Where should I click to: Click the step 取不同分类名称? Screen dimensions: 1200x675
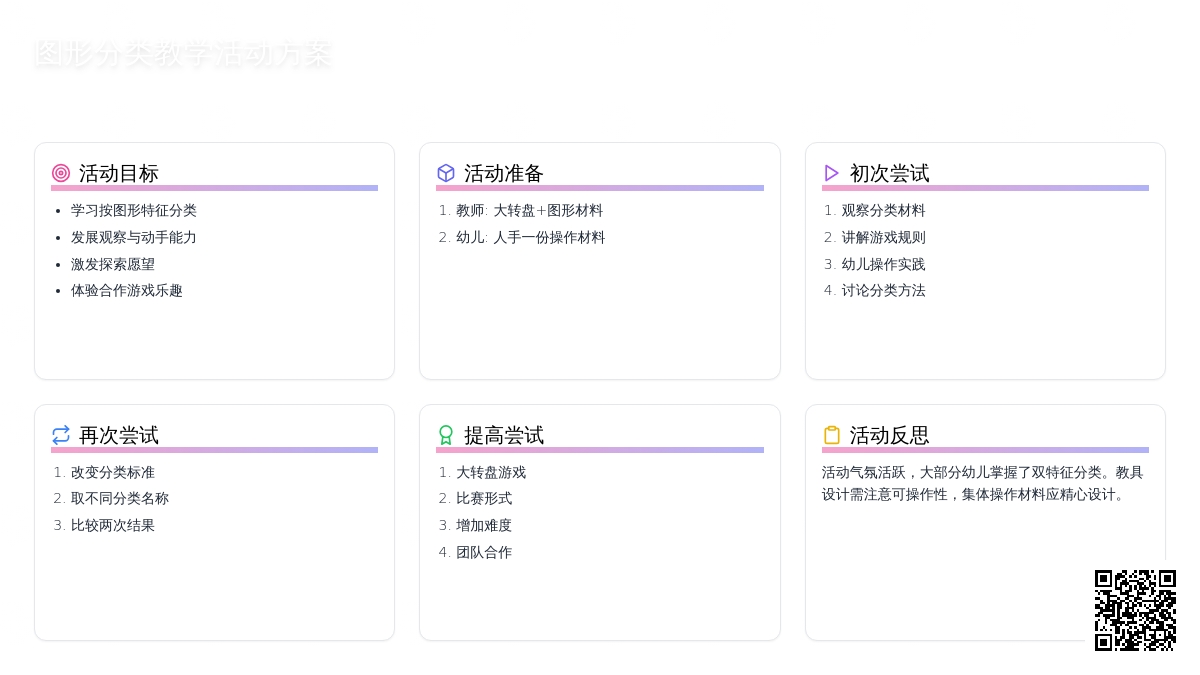click(119, 499)
